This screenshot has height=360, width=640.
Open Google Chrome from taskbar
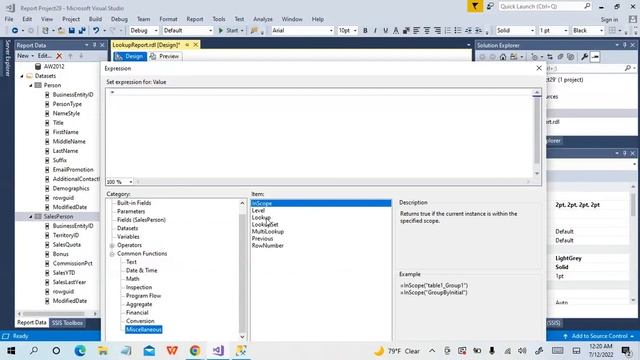pyautogui.click(x=195, y=351)
